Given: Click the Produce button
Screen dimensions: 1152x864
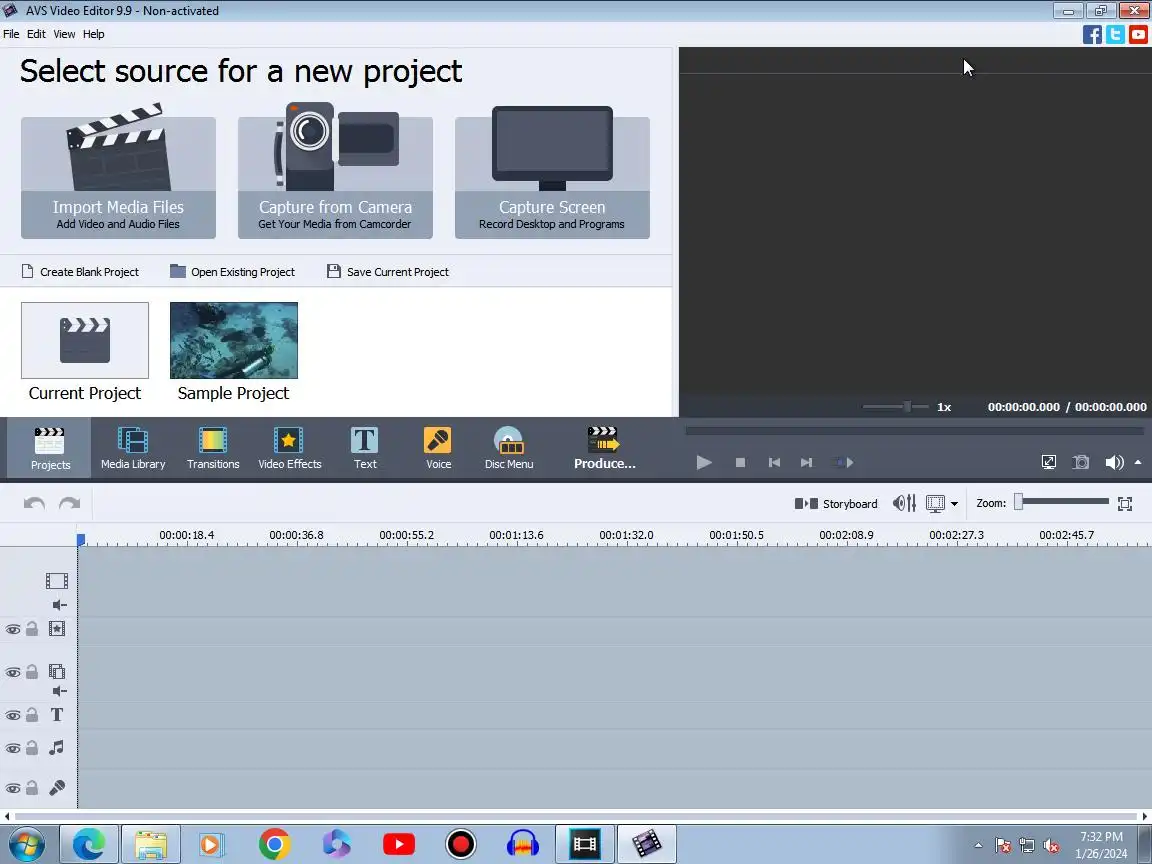Looking at the screenshot, I should (605, 448).
